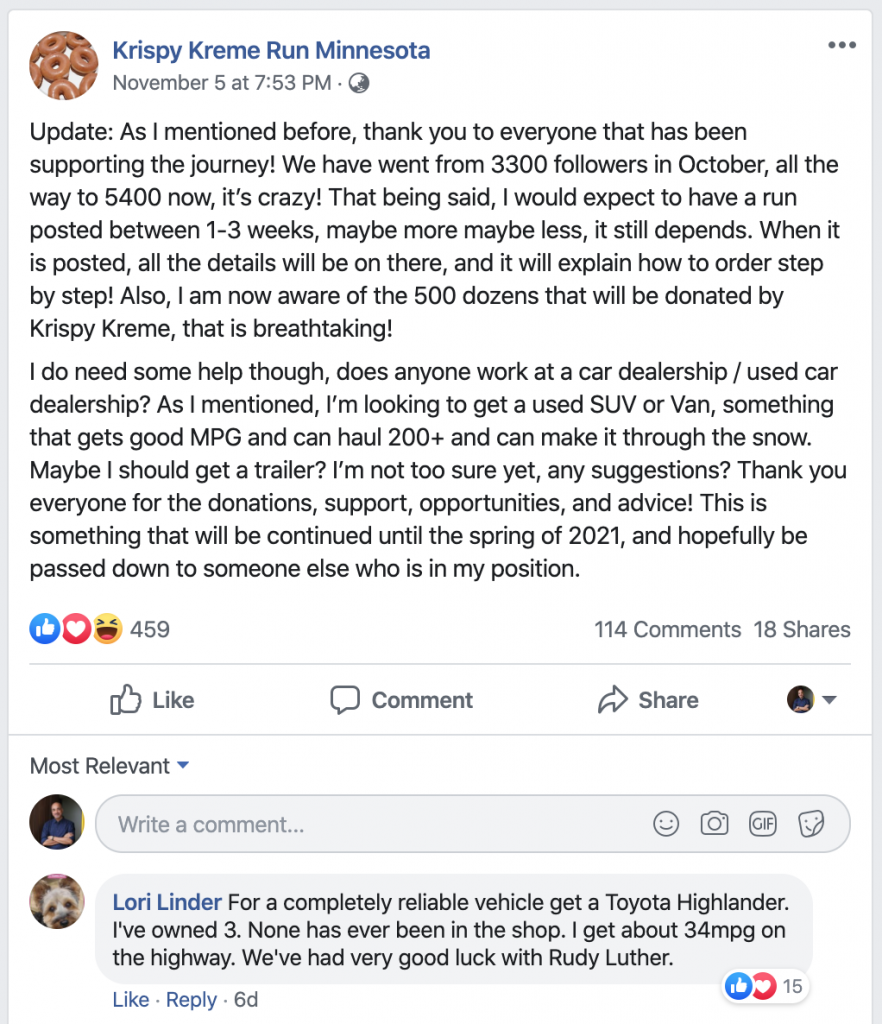Image resolution: width=882 pixels, height=1024 pixels.
Task: Click the Krispy Kreme donut page avatar
Action: [x=64, y=65]
